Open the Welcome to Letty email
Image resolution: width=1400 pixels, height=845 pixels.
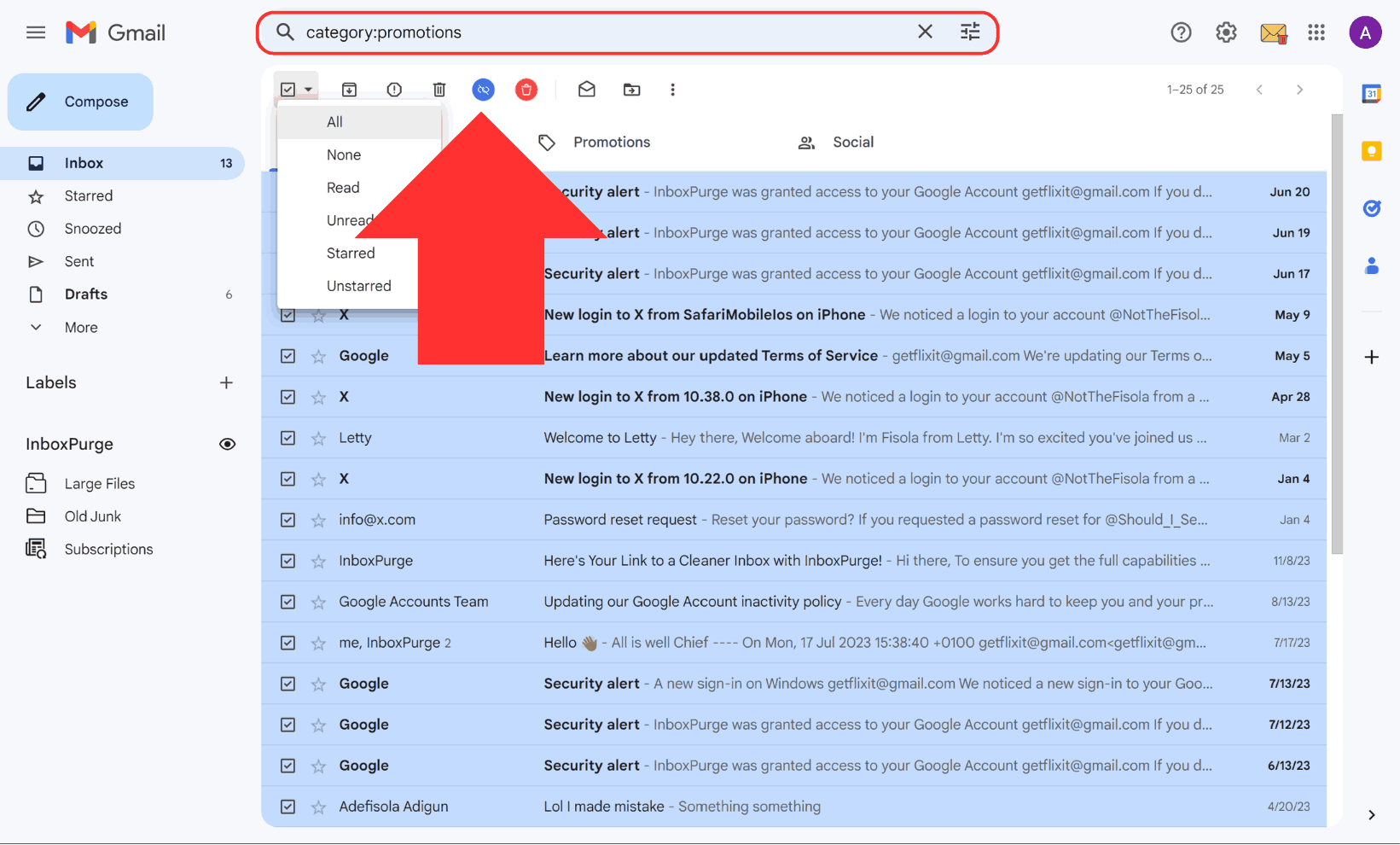tap(793, 438)
